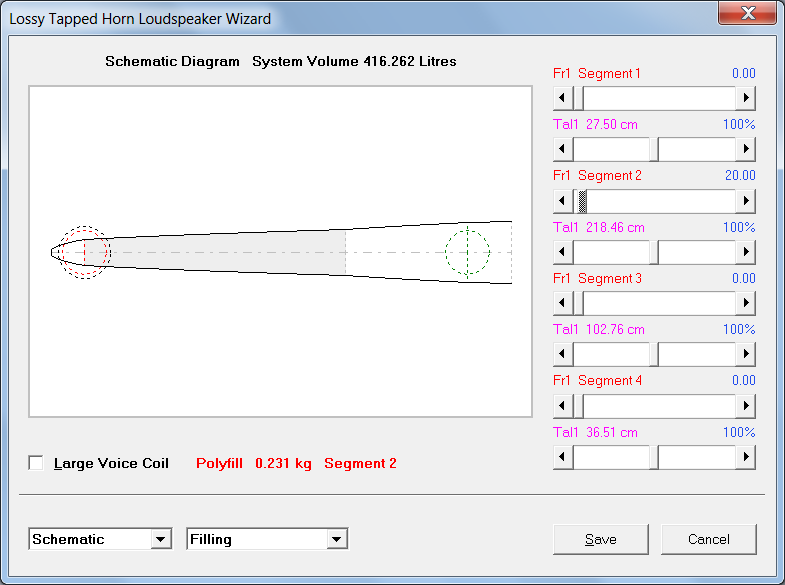Screen dimensions: 785x585
Task: Click the Fr1 Segment 1 slider thumb
Action: [x=578, y=98]
